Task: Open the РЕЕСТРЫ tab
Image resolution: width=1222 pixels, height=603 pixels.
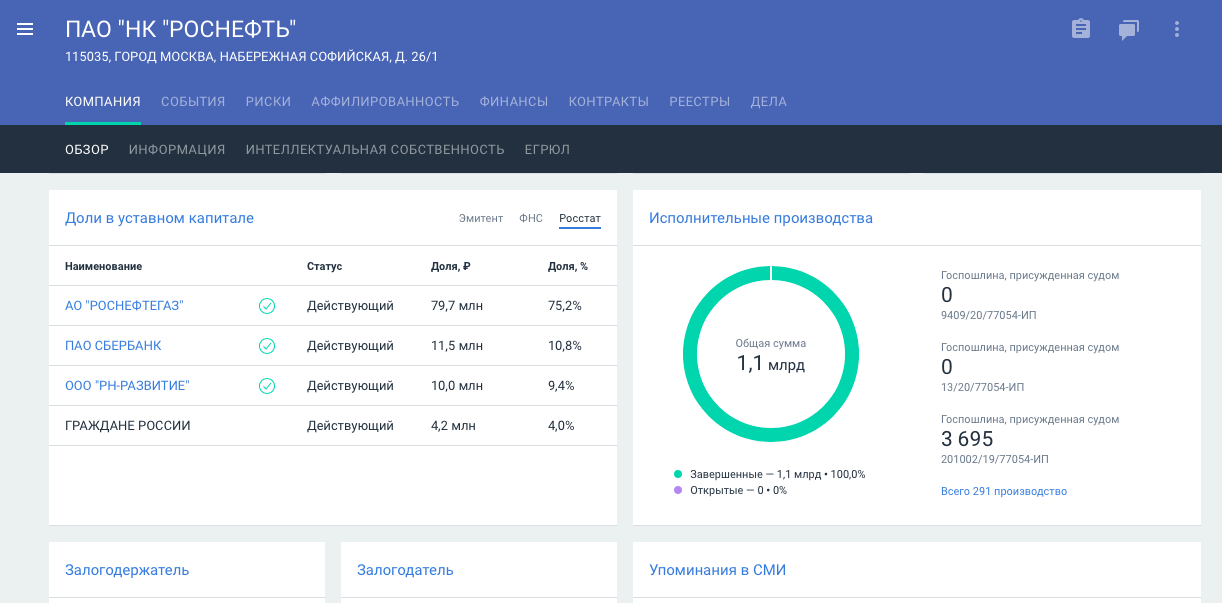Action: point(700,101)
